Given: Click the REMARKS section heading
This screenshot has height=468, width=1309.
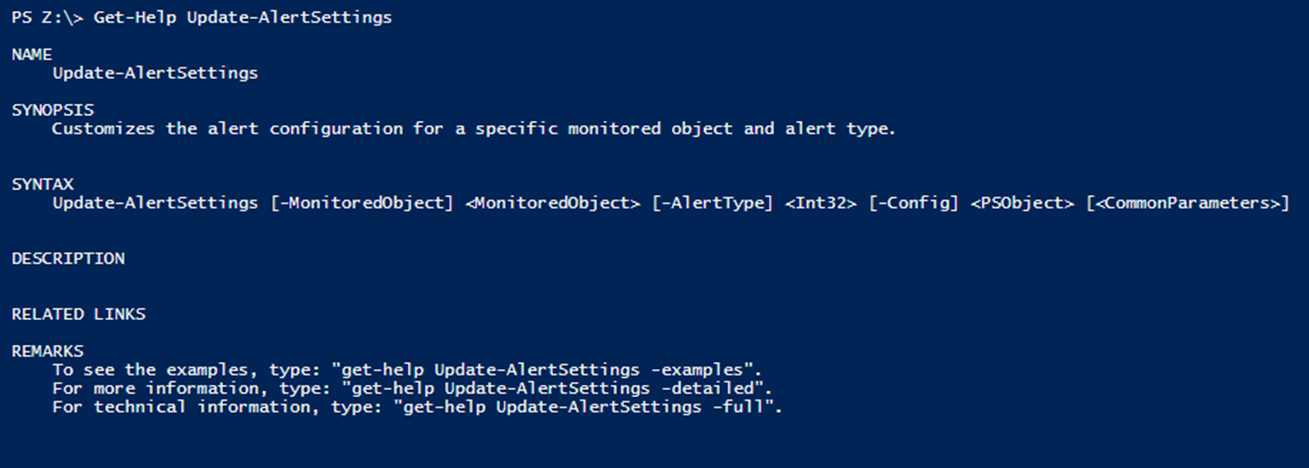Looking at the screenshot, I should click(47, 351).
